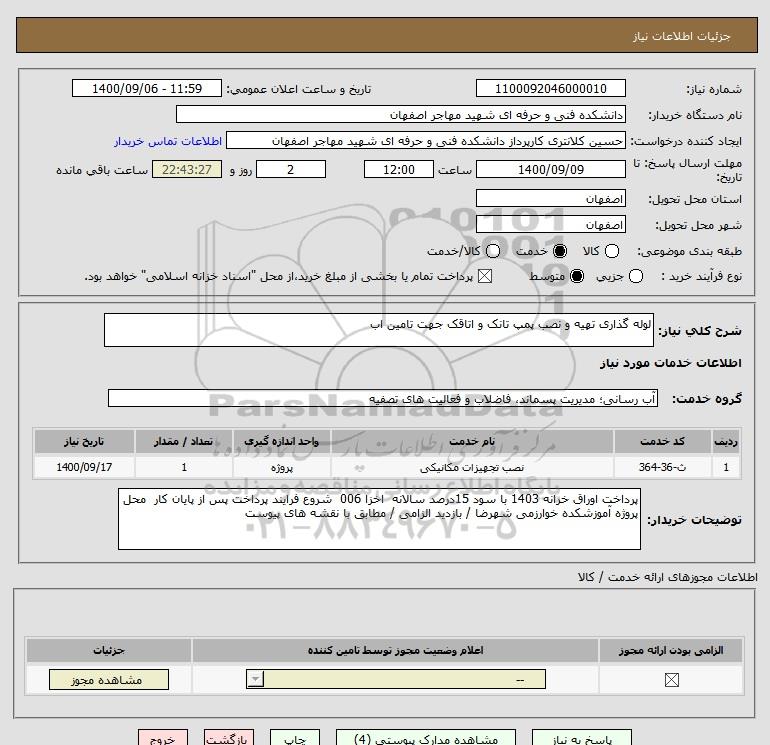Click the جزئیات اطلاعات نیاز page title
Screen dimensions: 770x745
682,36
